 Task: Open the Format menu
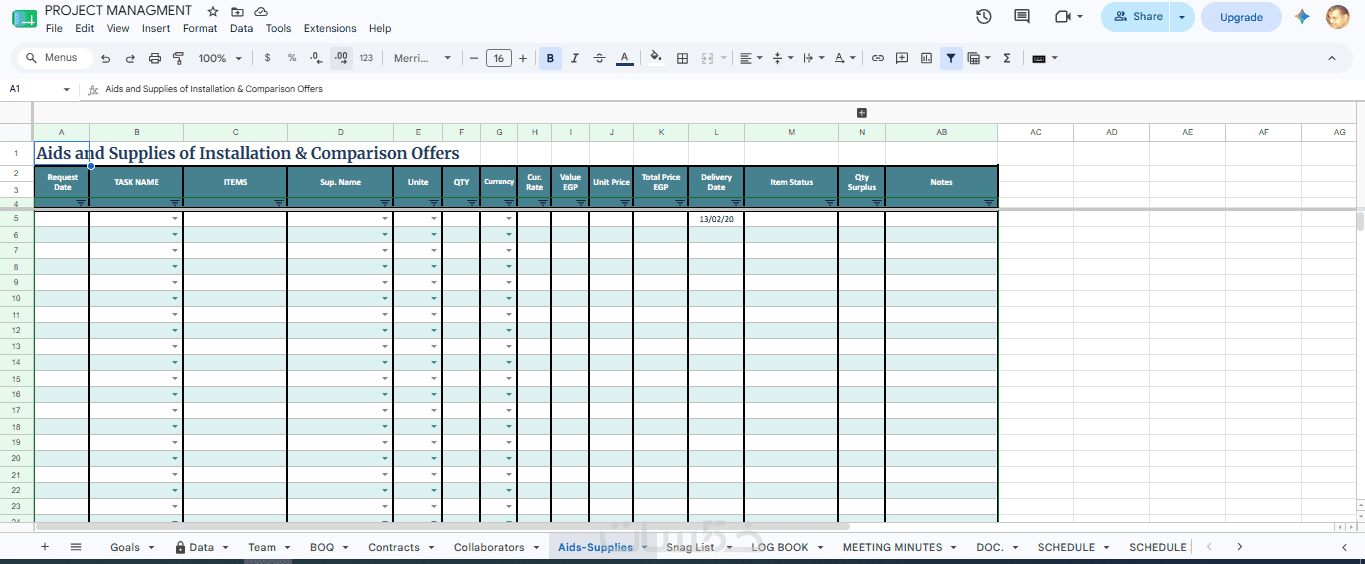[x=200, y=29]
